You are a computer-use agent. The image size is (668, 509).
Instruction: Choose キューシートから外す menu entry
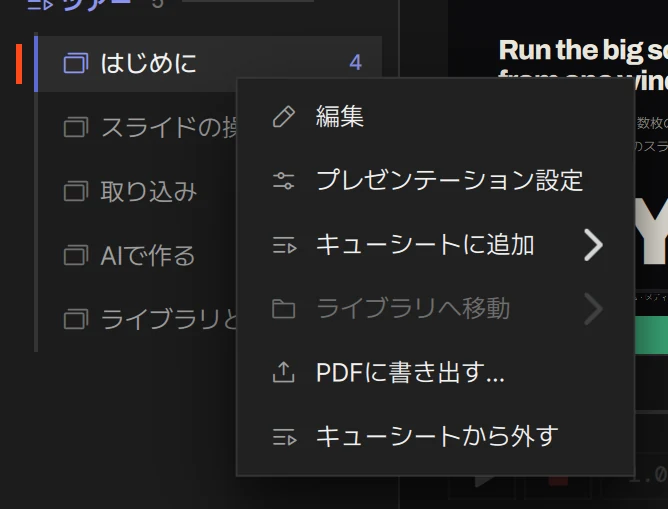[x=435, y=437]
